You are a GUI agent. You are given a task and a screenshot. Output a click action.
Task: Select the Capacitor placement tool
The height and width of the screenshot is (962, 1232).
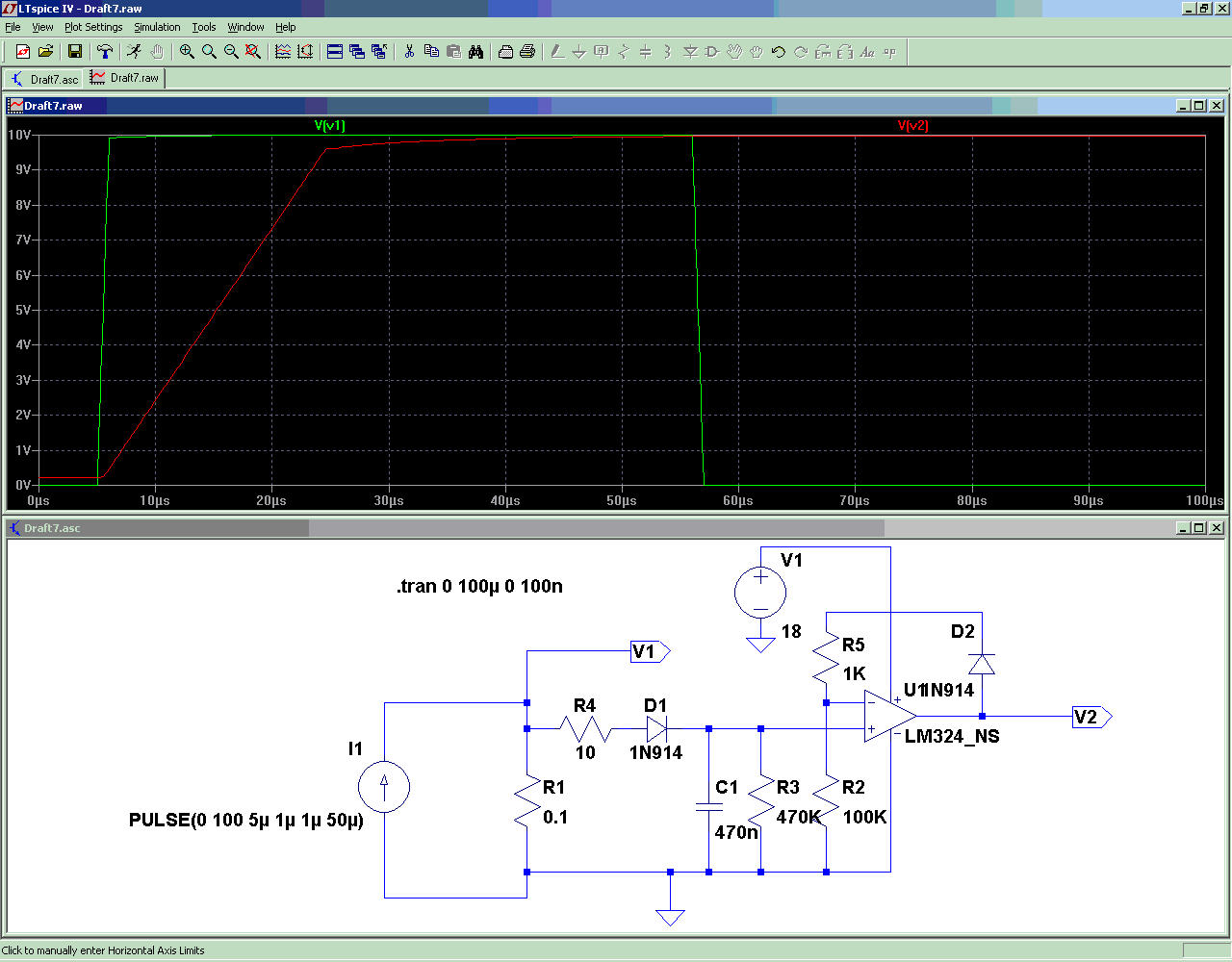646,52
